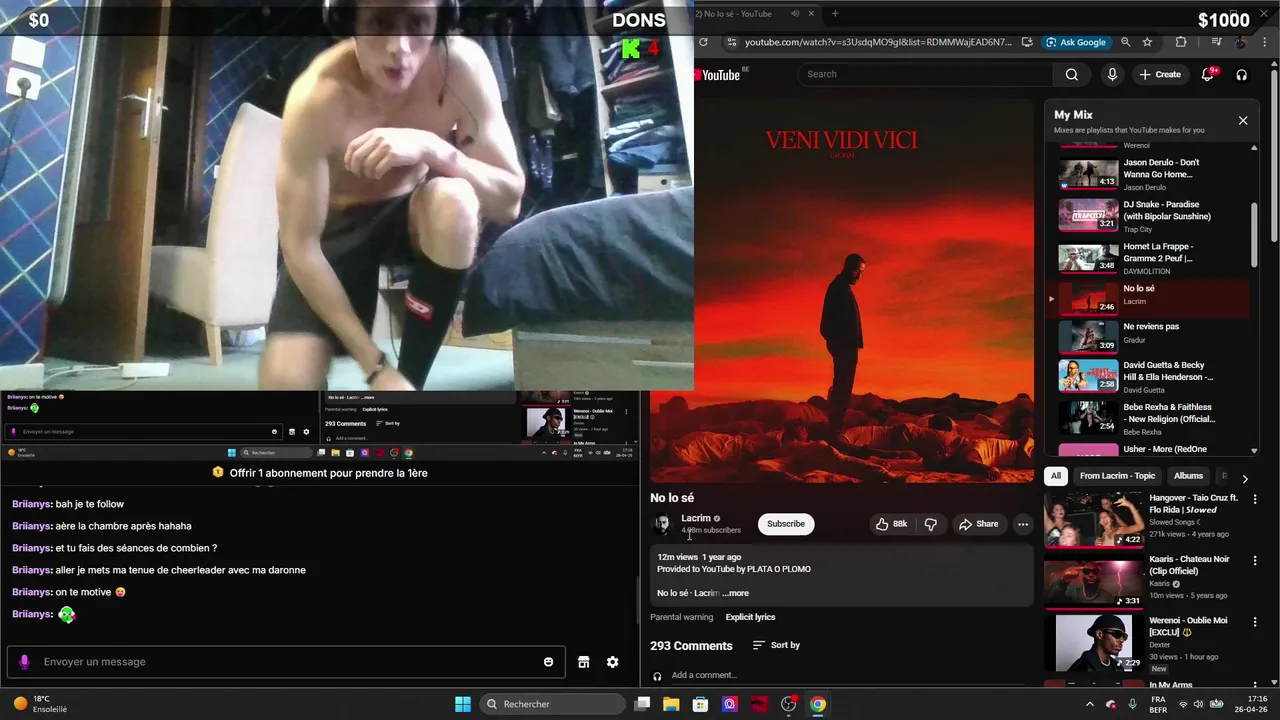The image size is (1280, 720).
Task: Click the site info icon in address bar
Action: (x=731, y=42)
